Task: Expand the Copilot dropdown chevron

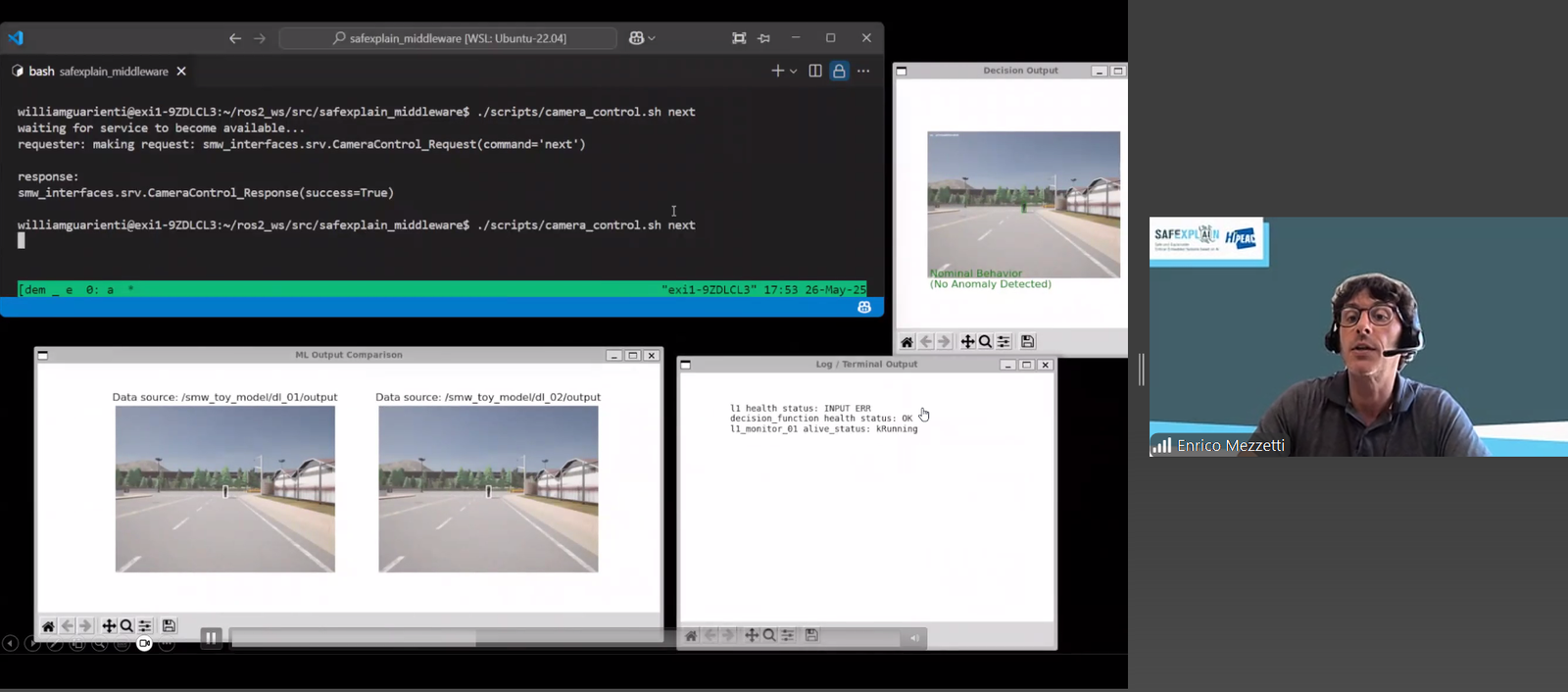Action: tap(652, 38)
